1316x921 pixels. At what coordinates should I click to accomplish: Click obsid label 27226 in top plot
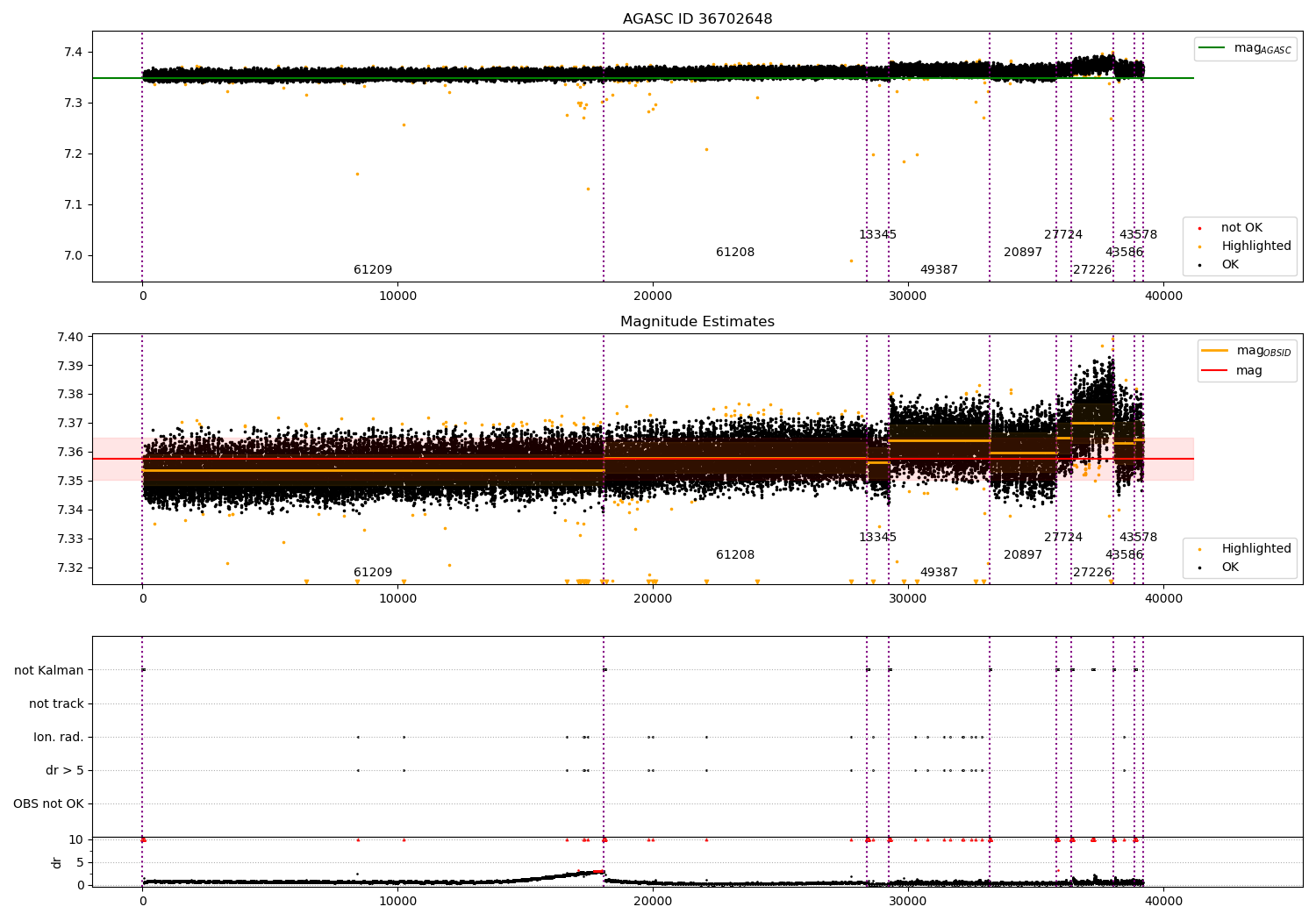click(x=1092, y=269)
